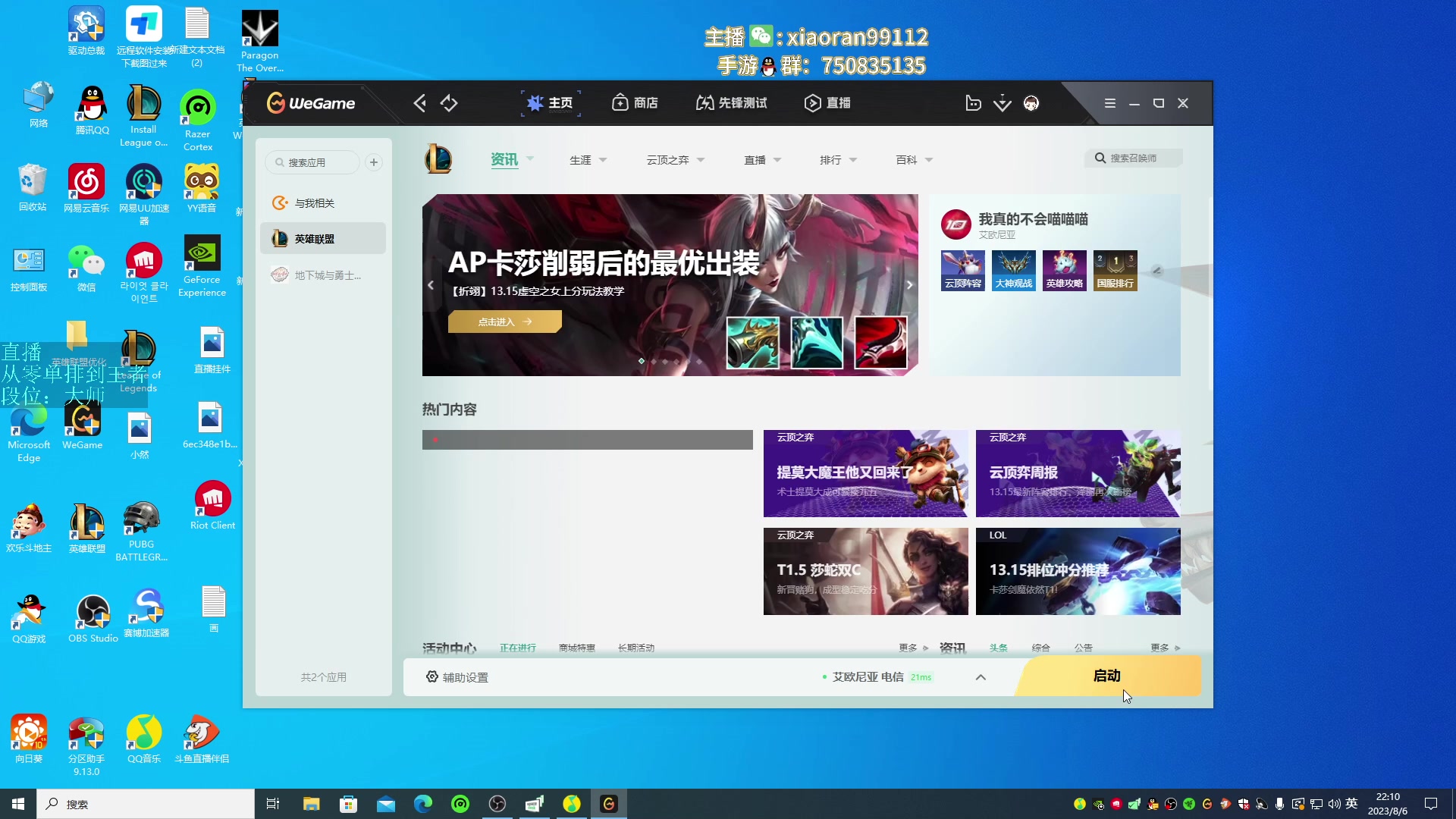The image size is (1456, 819).
Task: Open 辅助设置 gear settings
Action: [x=457, y=677]
